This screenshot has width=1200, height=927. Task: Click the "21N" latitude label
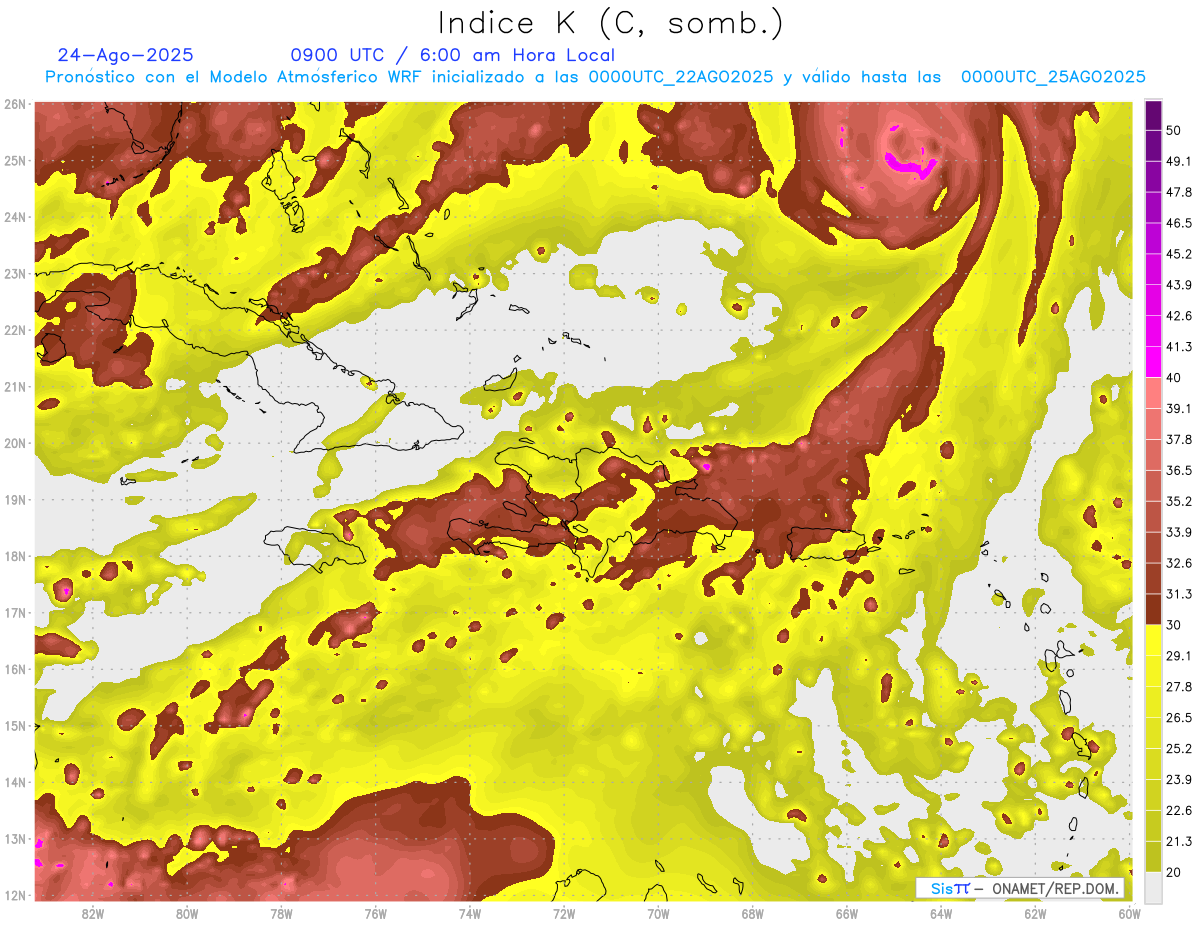(15, 387)
